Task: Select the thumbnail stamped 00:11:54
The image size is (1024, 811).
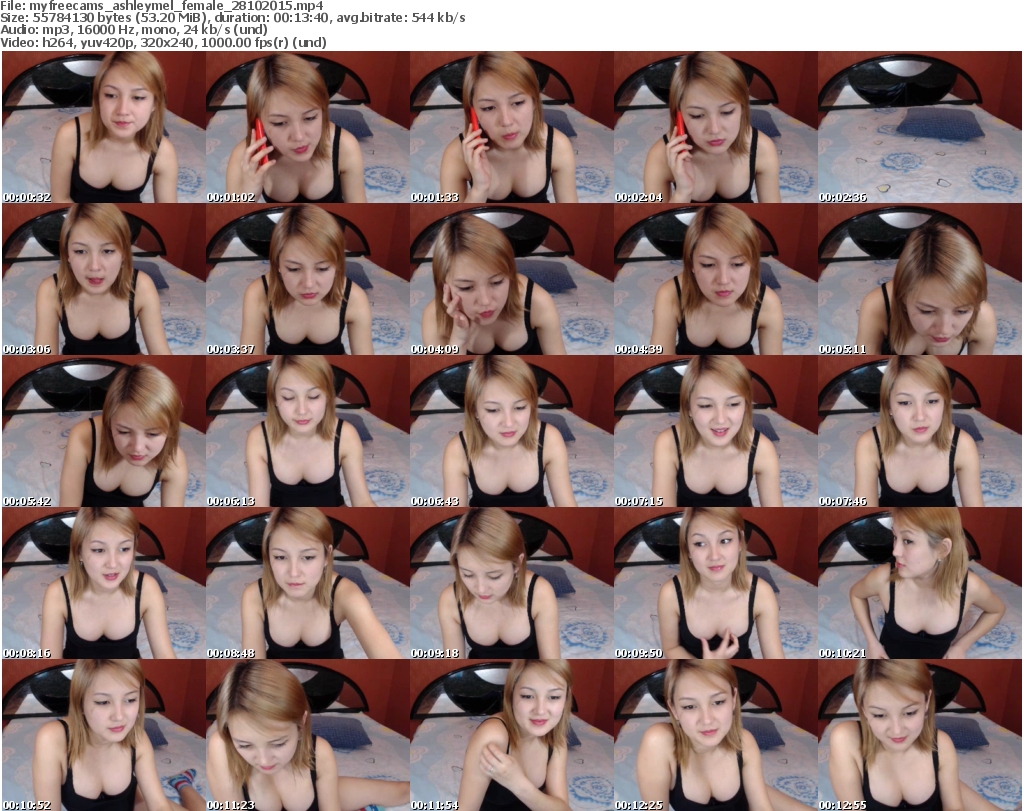Action: (x=511, y=735)
